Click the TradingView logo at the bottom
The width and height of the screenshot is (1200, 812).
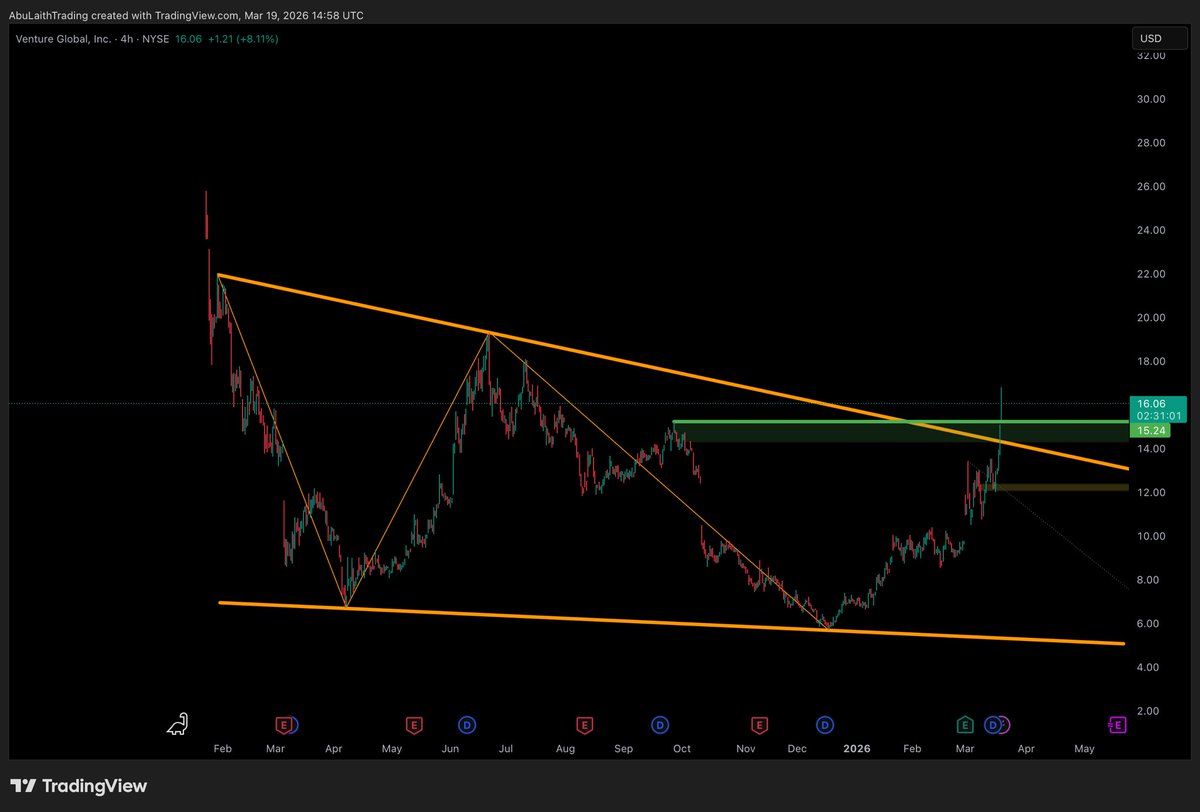(x=79, y=786)
